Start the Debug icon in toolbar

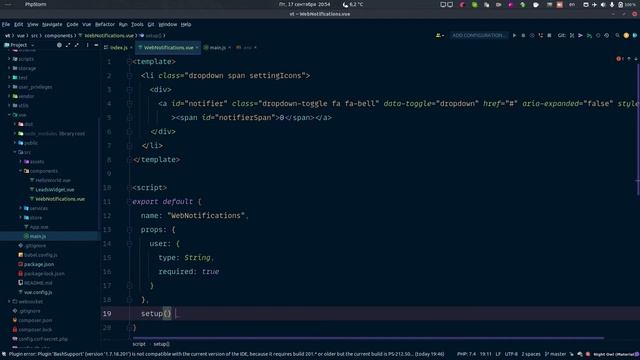[523, 36]
